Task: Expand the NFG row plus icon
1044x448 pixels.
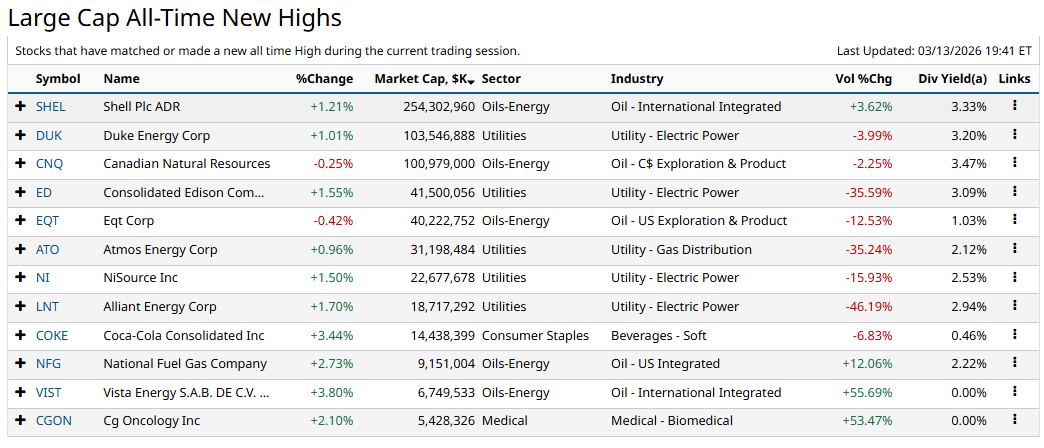Action: click(x=20, y=364)
